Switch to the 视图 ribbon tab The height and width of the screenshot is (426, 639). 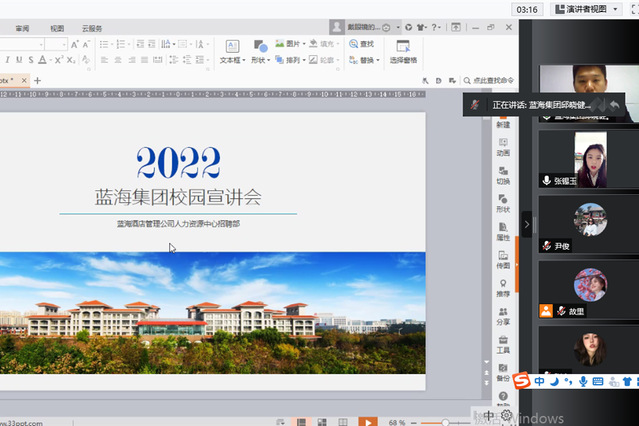point(57,28)
